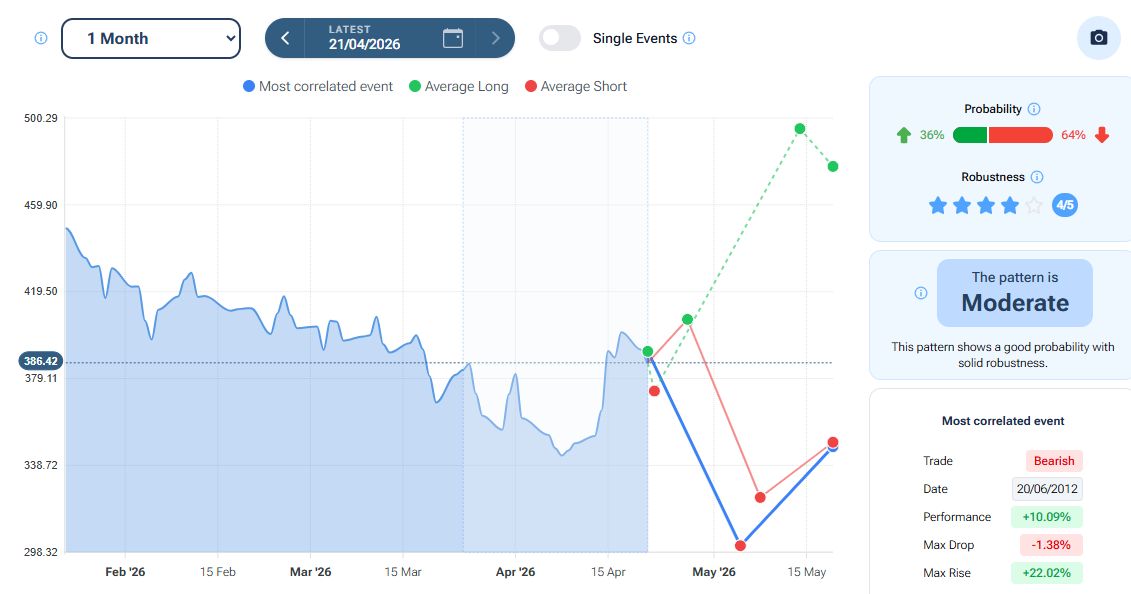Click the Bearish trade badge

coord(1054,461)
